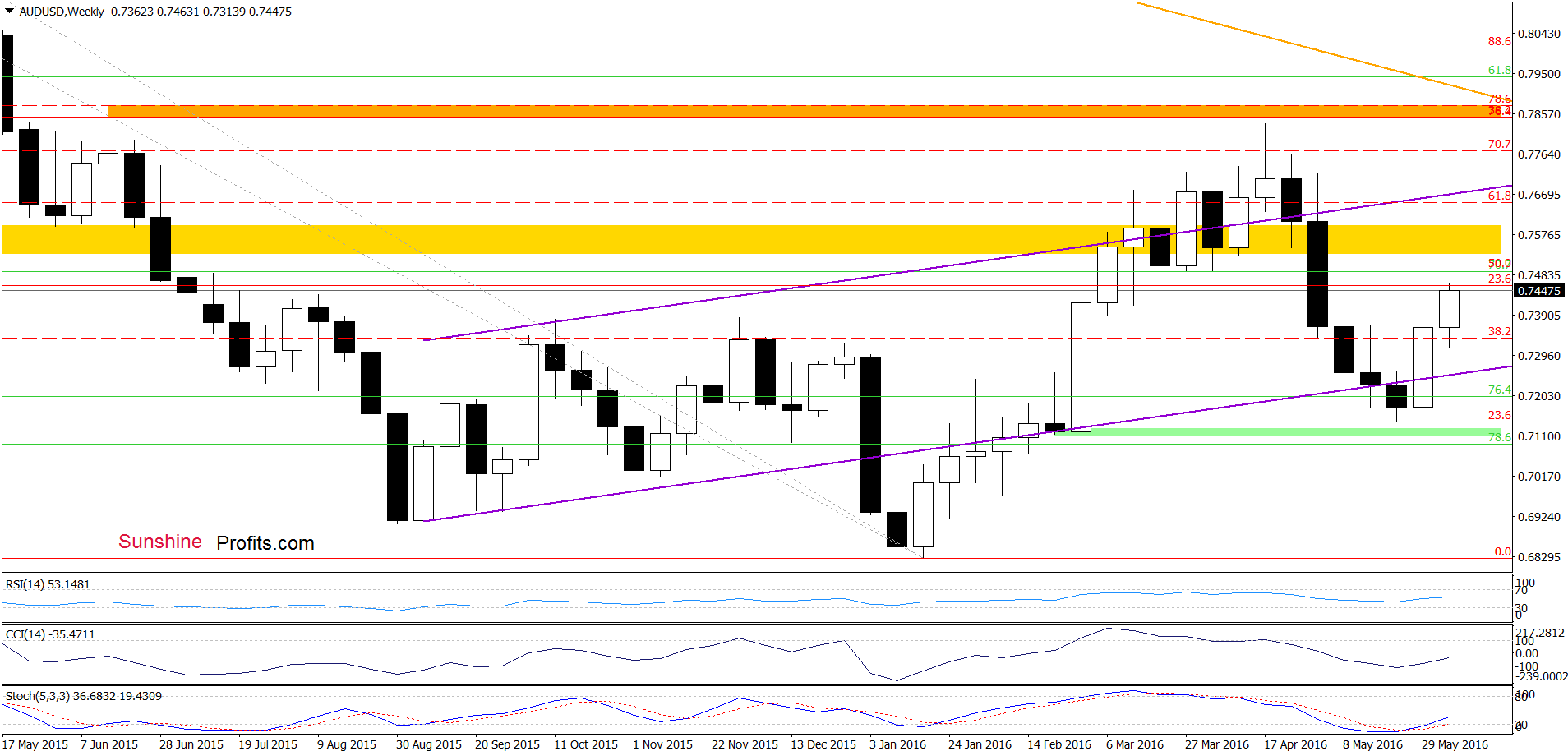Click the 19 Jul 2015 date label
1568x756 pixels.
coord(268,744)
